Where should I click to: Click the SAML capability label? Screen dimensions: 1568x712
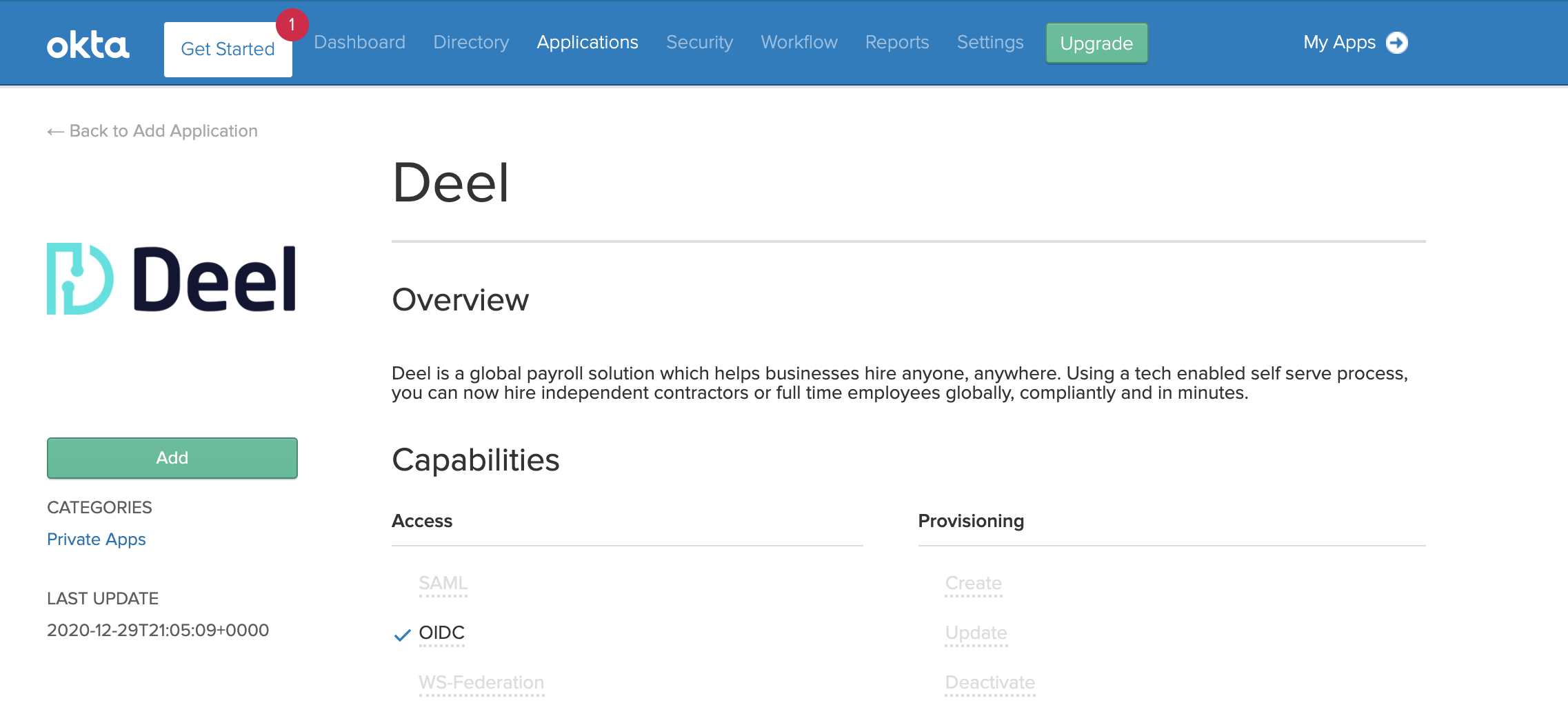click(x=443, y=583)
